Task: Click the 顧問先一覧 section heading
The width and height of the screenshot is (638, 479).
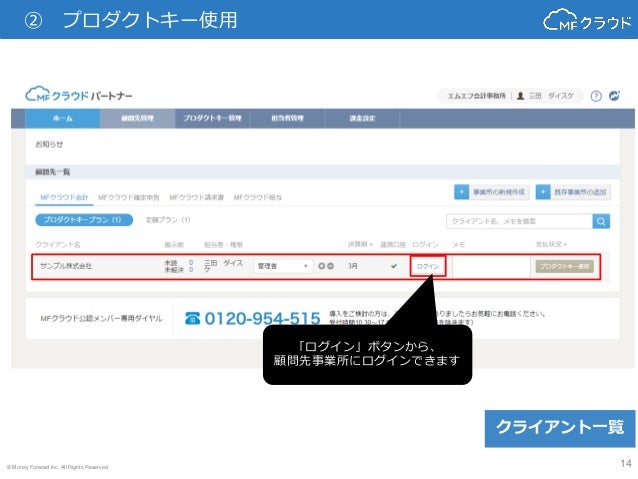Action: coord(52,172)
